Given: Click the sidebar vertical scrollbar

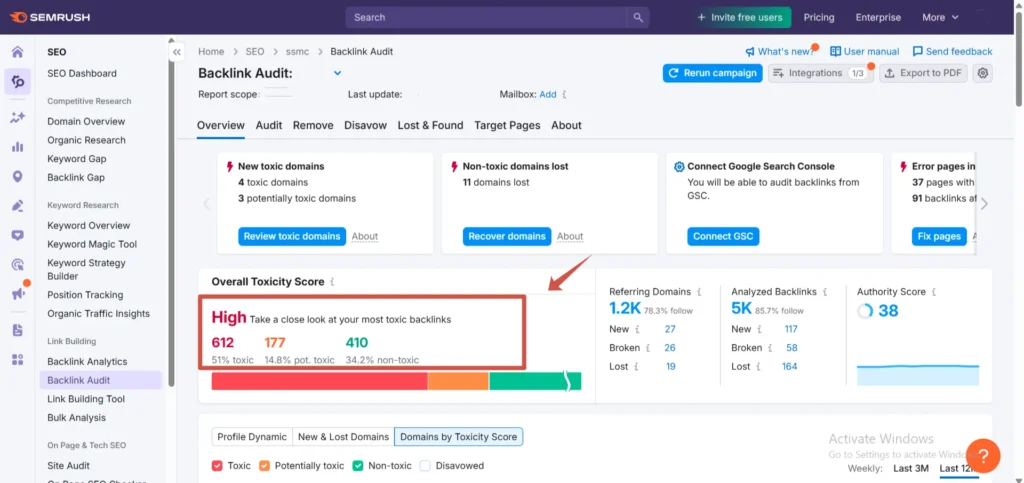Looking at the screenshot, I should pos(172,215).
